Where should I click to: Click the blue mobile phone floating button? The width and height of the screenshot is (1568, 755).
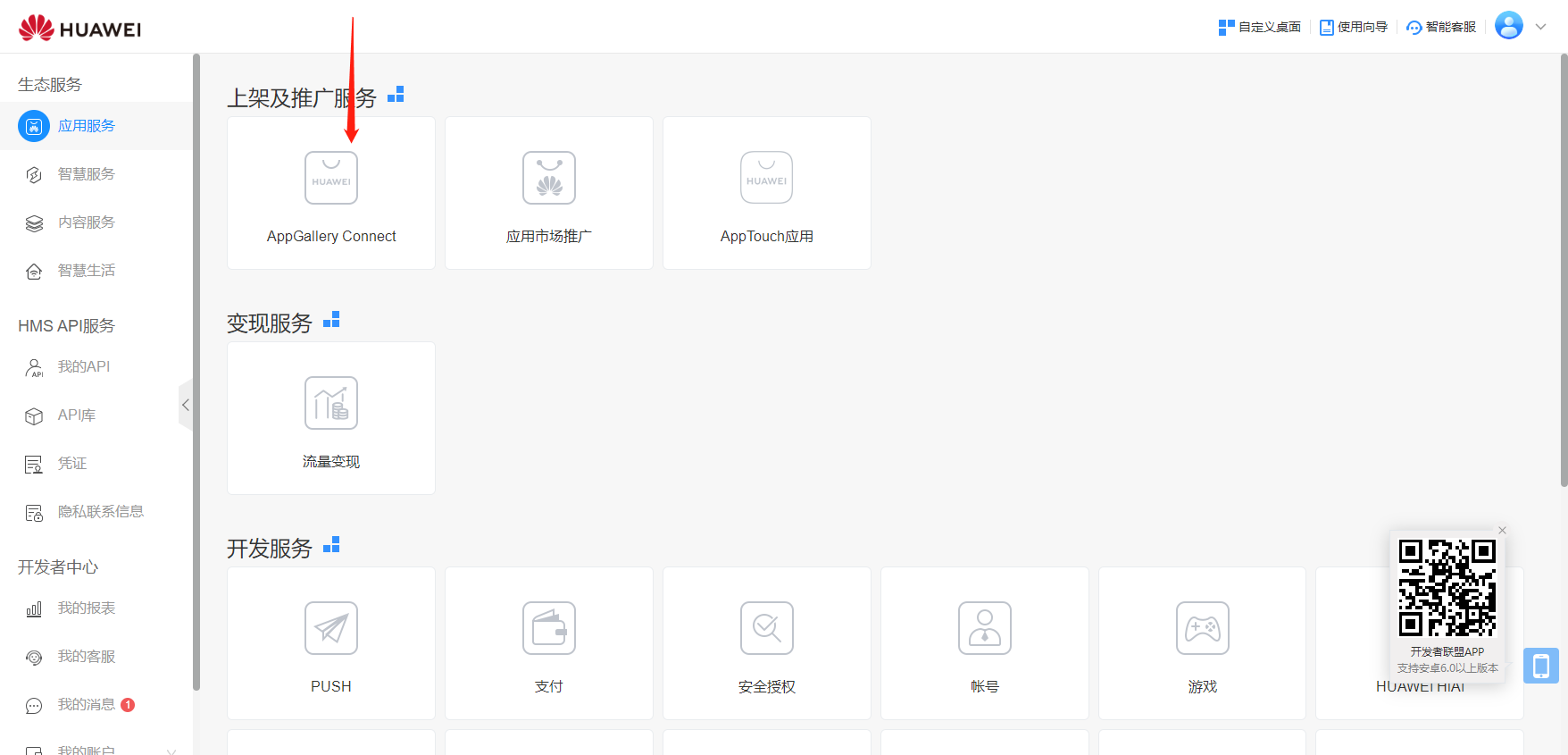1541,666
